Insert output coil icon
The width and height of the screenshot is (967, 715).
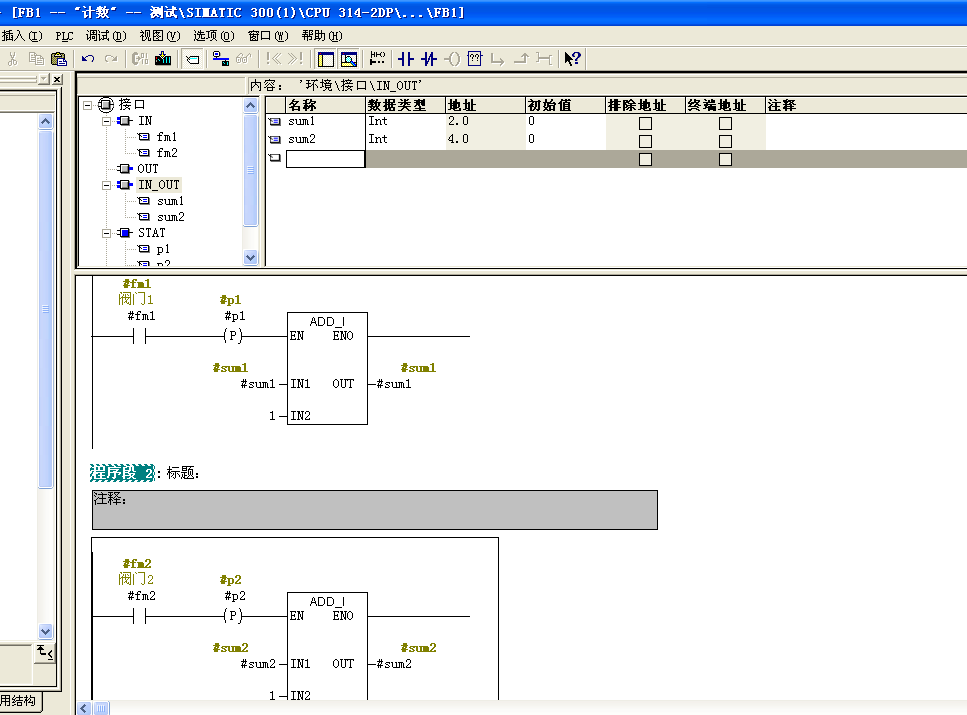[x=452, y=59]
